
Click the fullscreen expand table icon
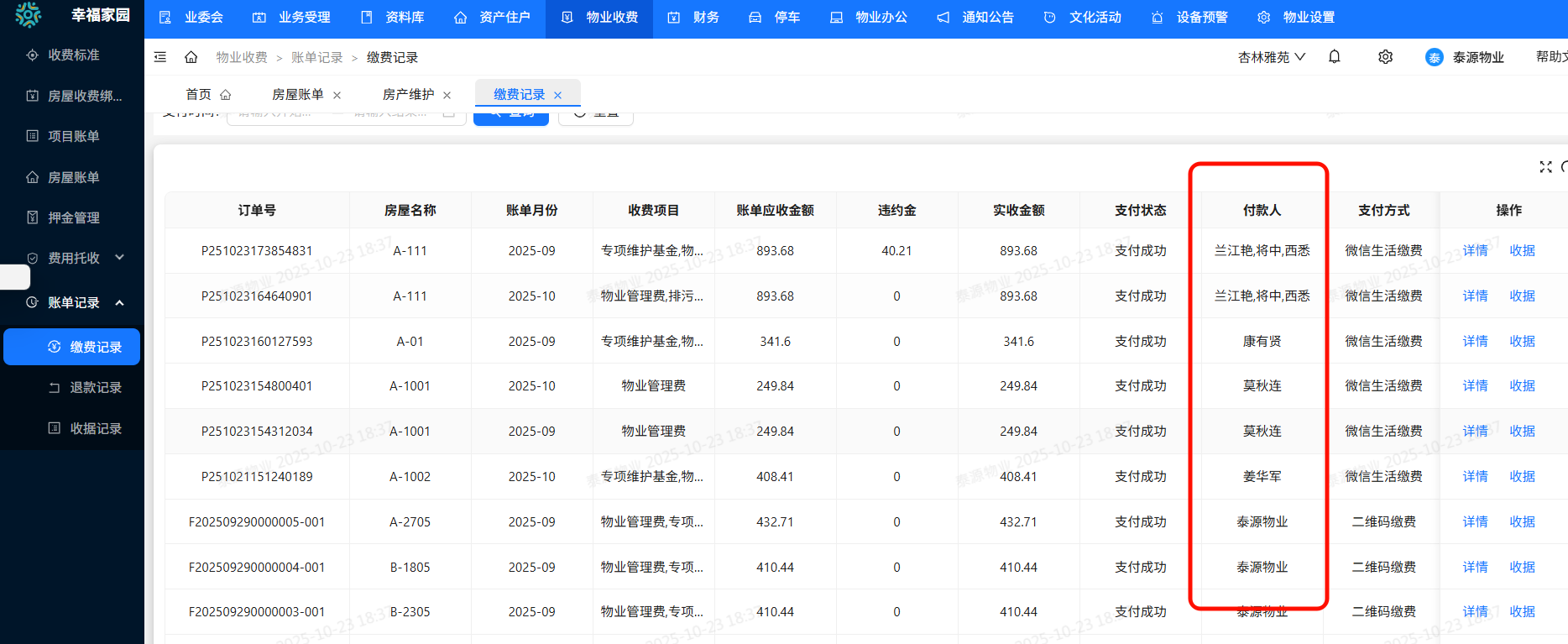click(1545, 167)
